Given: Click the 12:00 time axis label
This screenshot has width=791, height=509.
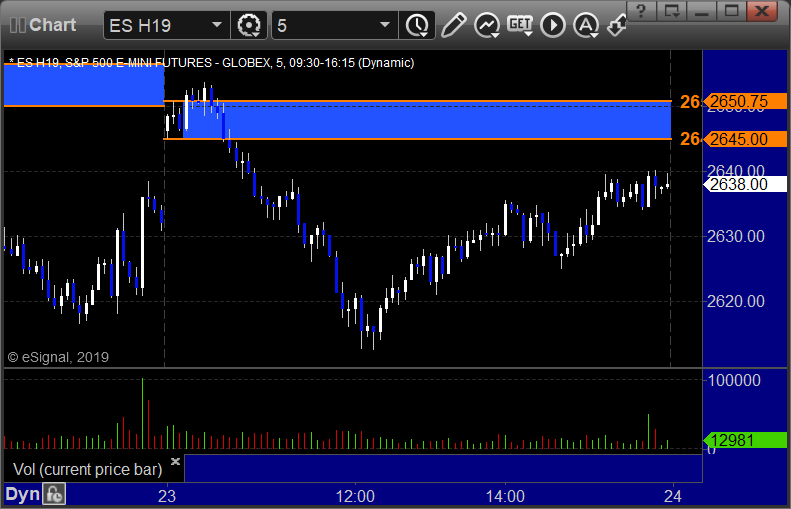Looking at the screenshot, I should [355, 496].
